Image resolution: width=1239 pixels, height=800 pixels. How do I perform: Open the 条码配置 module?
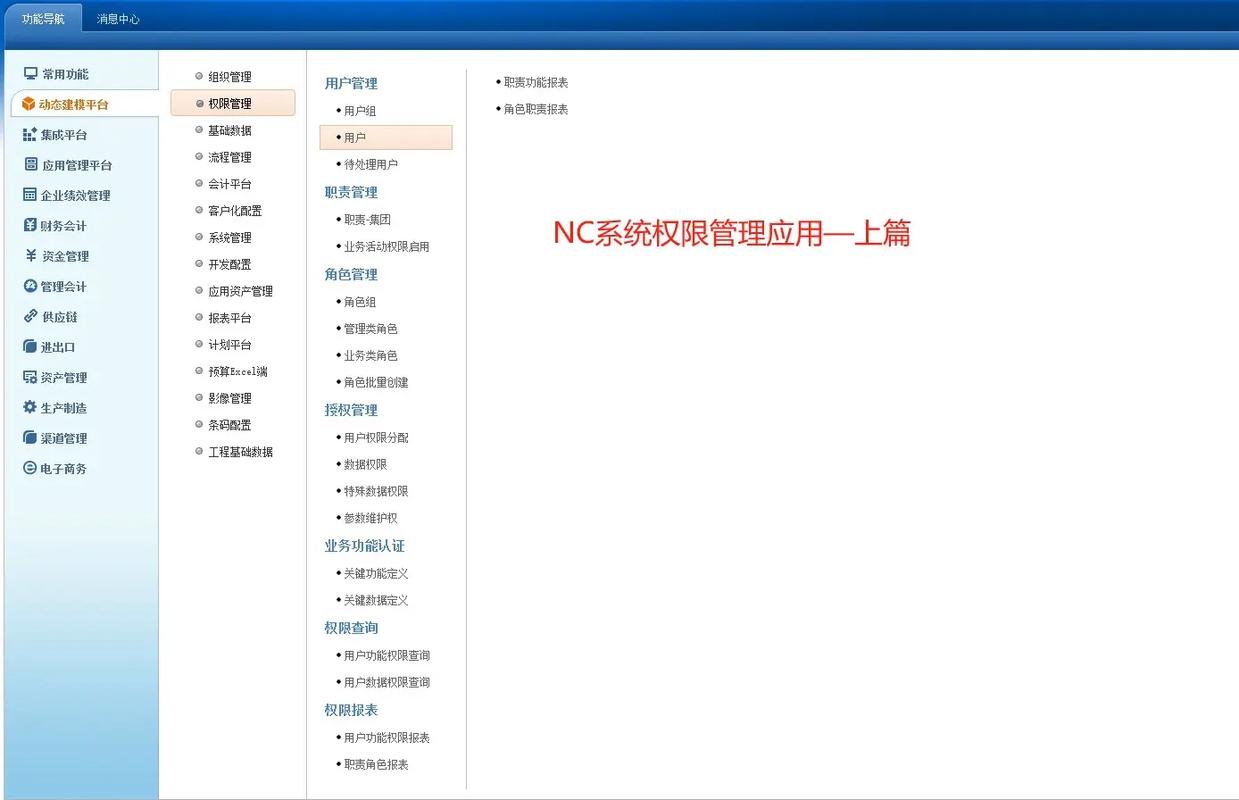(230, 425)
